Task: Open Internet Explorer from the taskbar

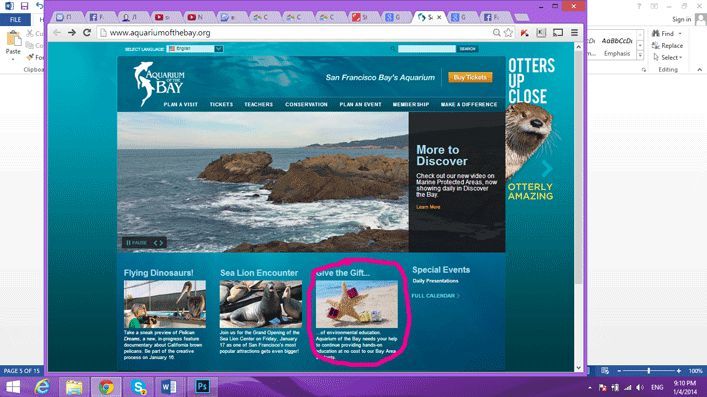Action: click(x=42, y=387)
